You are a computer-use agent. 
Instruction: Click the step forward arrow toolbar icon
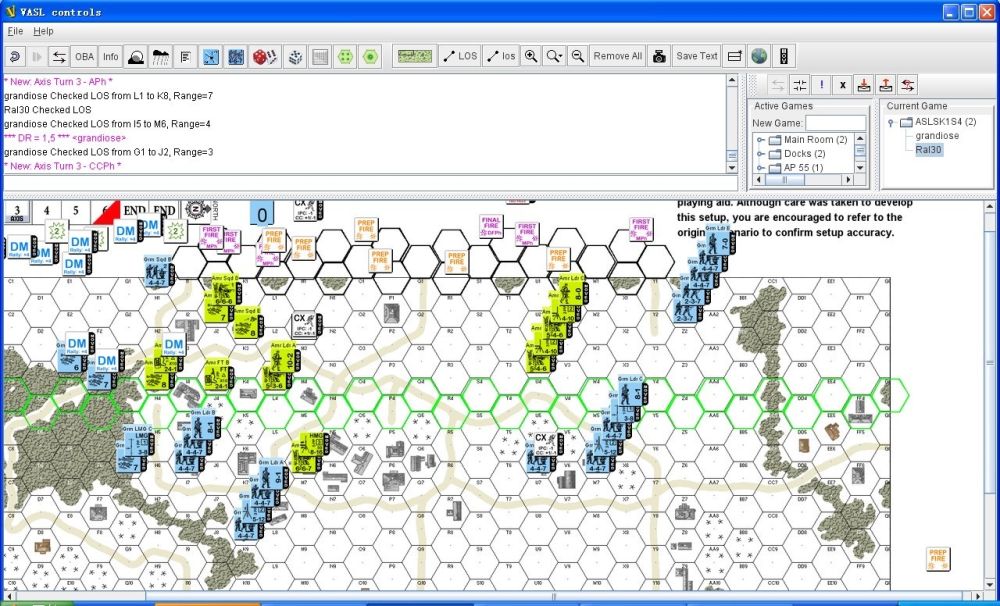coord(36,56)
